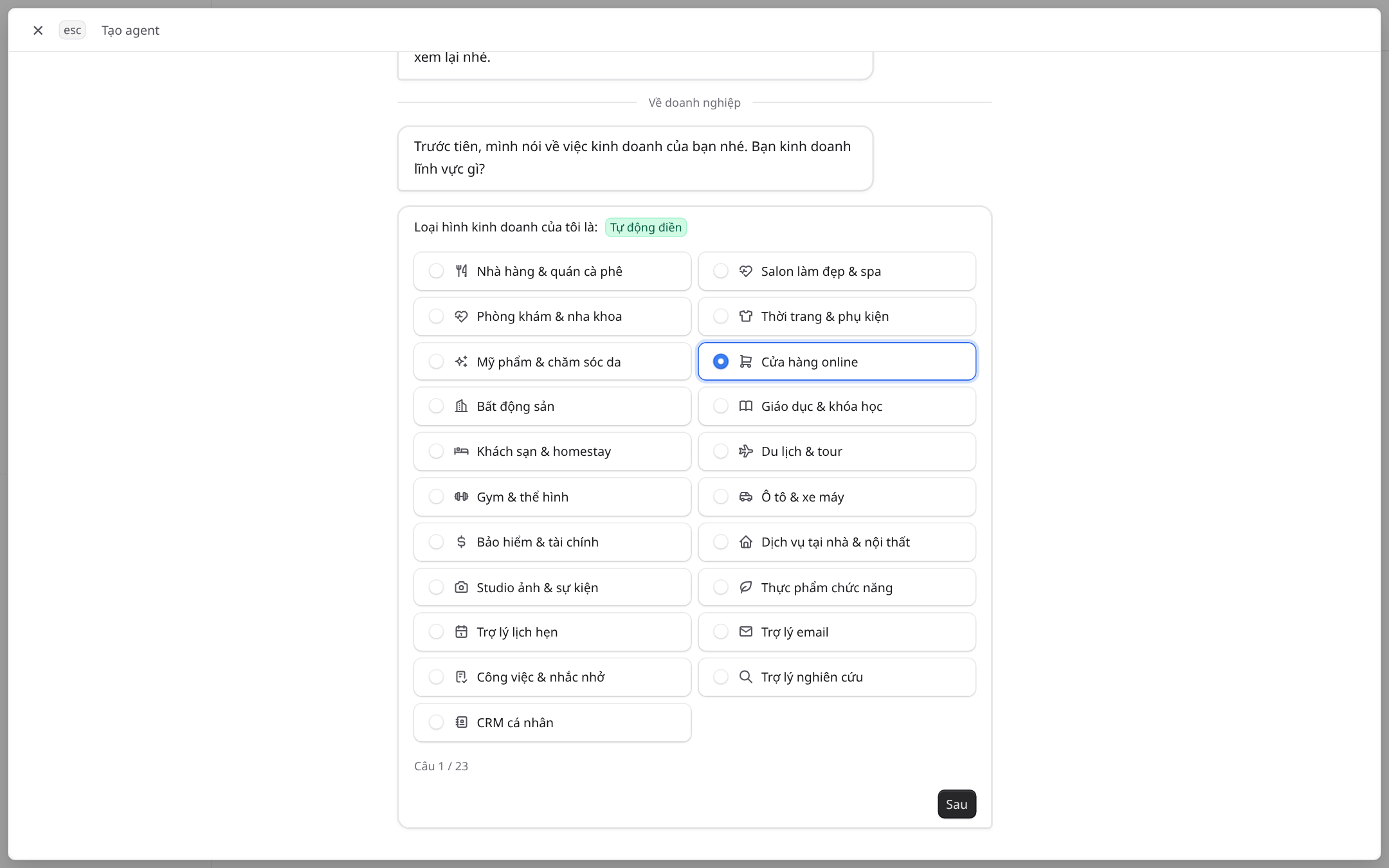Click the camera icon for Studio ảnh
The height and width of the screenshot is (868, 1389).
461,587
